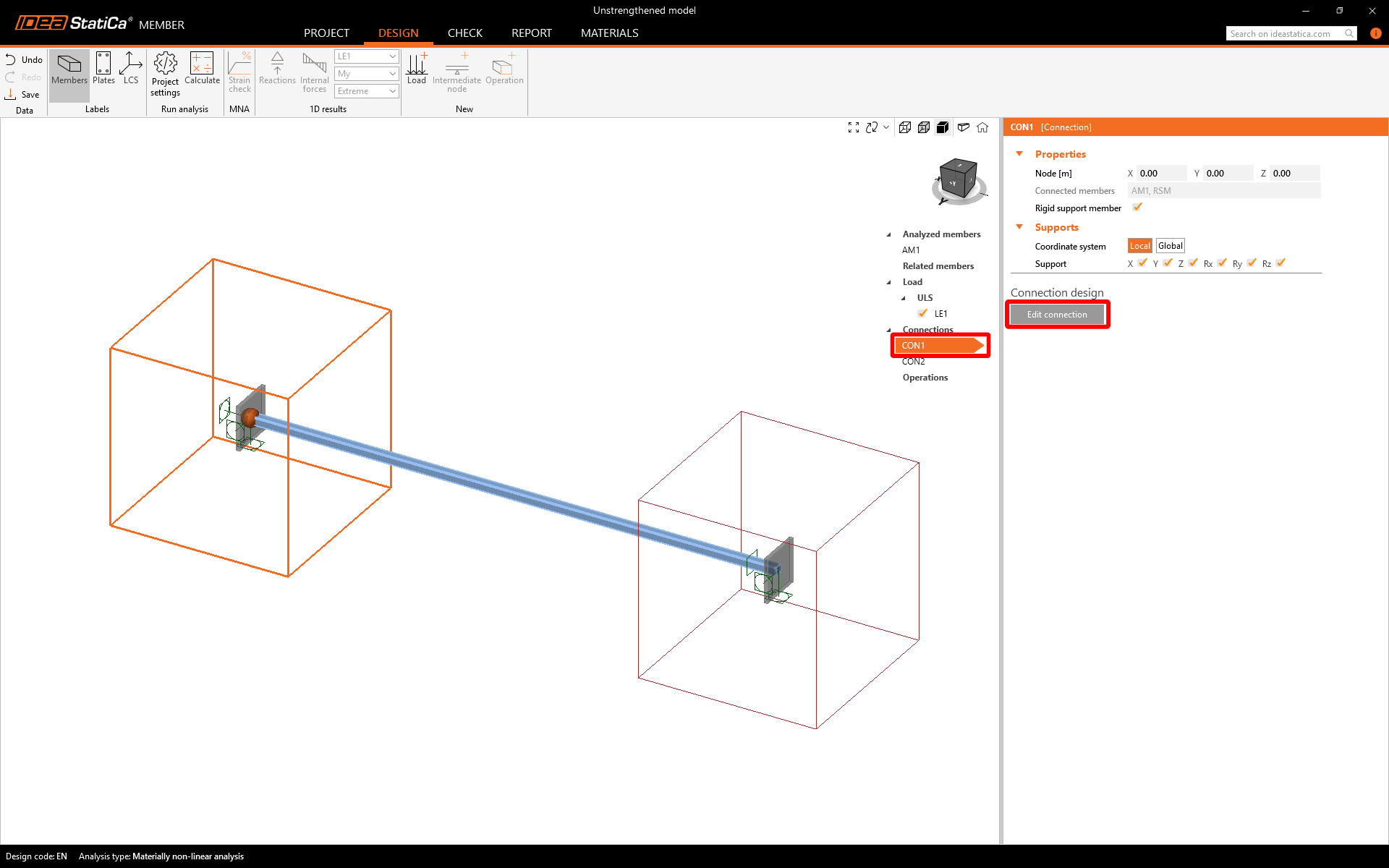Screen dimensions: 1389x868
Task: Collapse the Analyzed members tree node
Action: coord(889,234)
